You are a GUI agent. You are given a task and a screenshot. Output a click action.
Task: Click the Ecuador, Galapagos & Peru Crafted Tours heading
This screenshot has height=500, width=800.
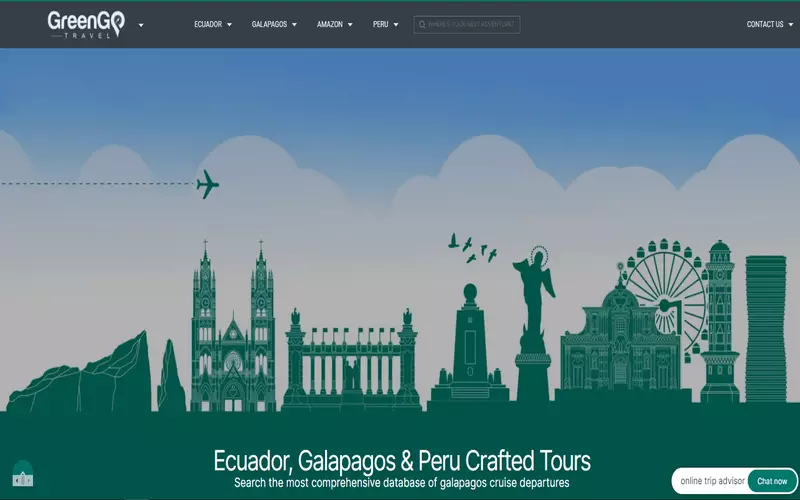click(x=402, y=461)
